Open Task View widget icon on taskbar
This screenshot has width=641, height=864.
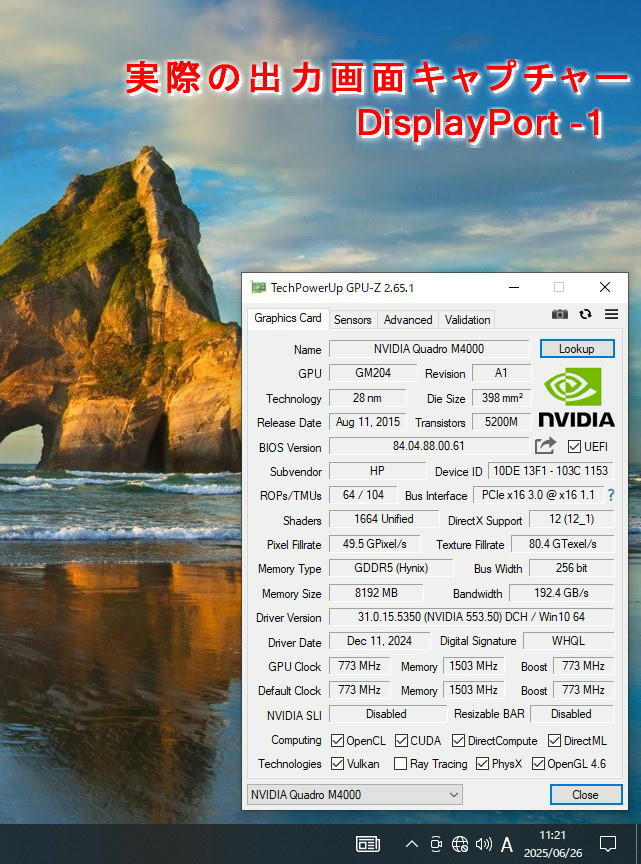(x=368, y=844)
